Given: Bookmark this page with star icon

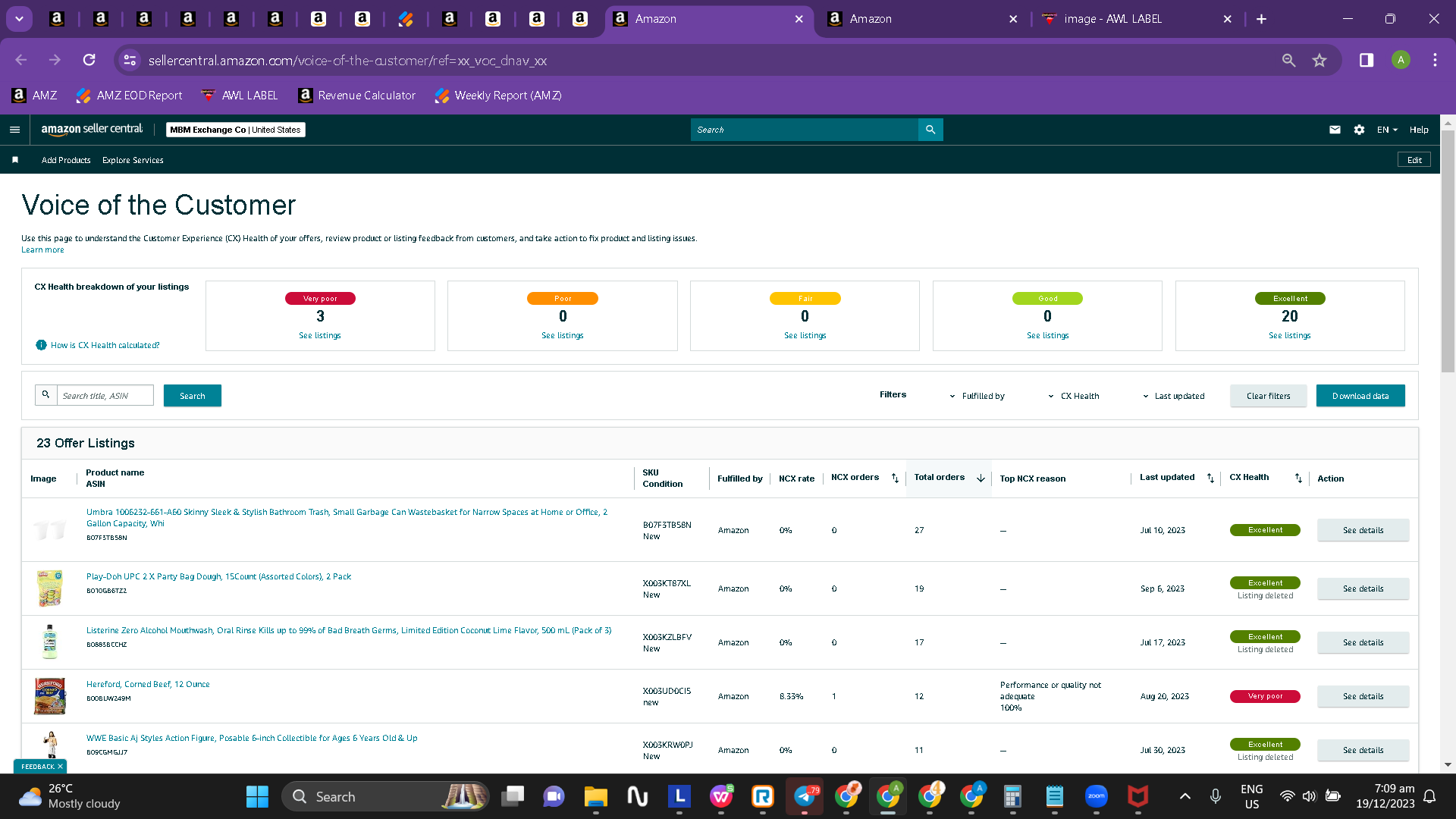Looking at the screenshot, I should tap(1319, 60).
